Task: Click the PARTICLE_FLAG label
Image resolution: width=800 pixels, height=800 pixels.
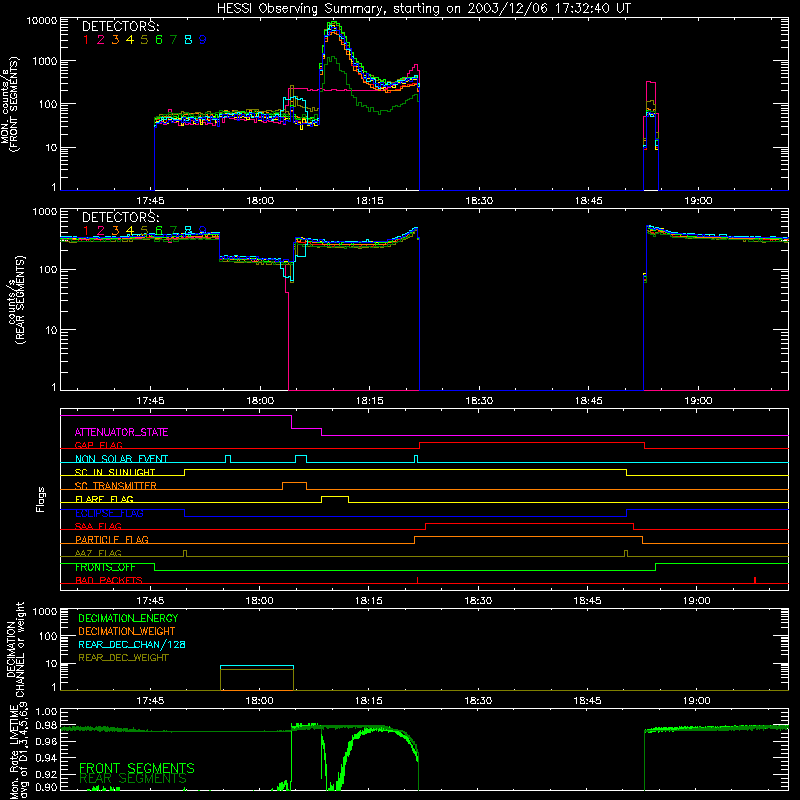Action: point(112,539)
